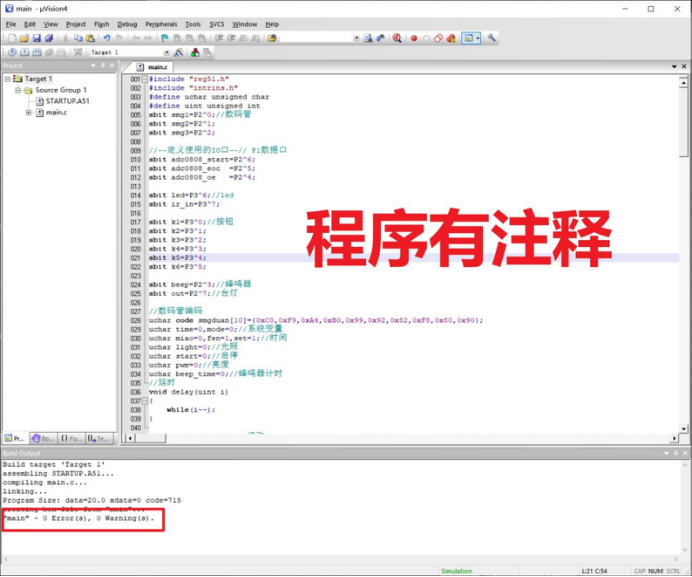Viewport: 692px width, 577px height.
Task: Click the editor vertical scrollbar down arrow
Action: click(x=684, y=428)
